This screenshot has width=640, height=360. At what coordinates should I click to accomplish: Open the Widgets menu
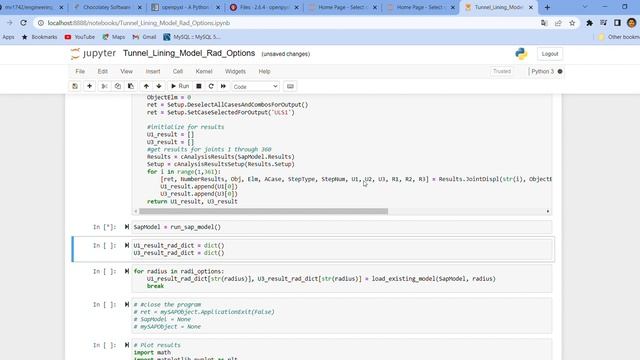coord(236,71)
